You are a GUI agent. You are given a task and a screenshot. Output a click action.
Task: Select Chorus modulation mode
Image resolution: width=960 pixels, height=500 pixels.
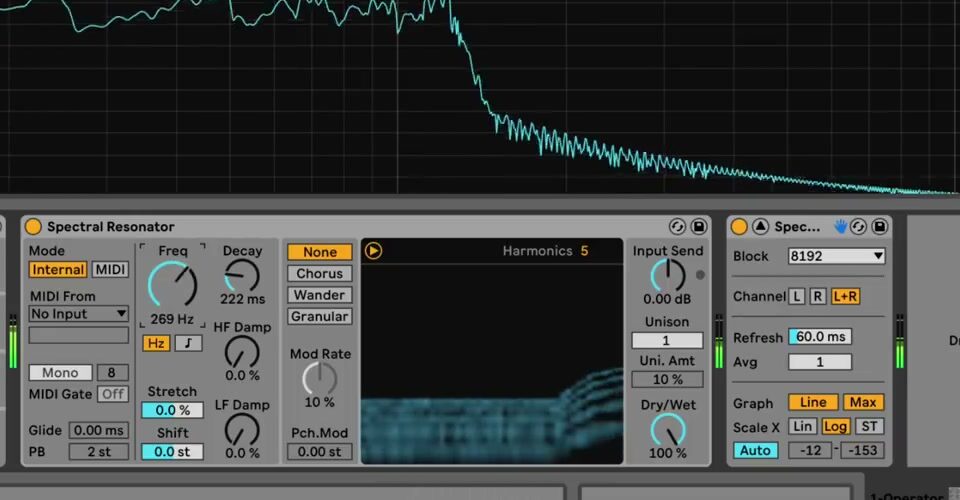click(x=320, y=274)
